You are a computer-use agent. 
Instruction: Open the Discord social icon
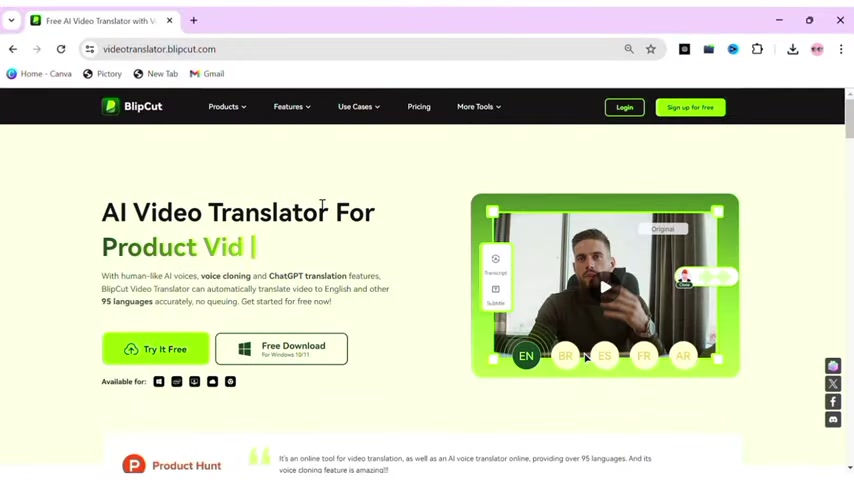coord(833,420)
